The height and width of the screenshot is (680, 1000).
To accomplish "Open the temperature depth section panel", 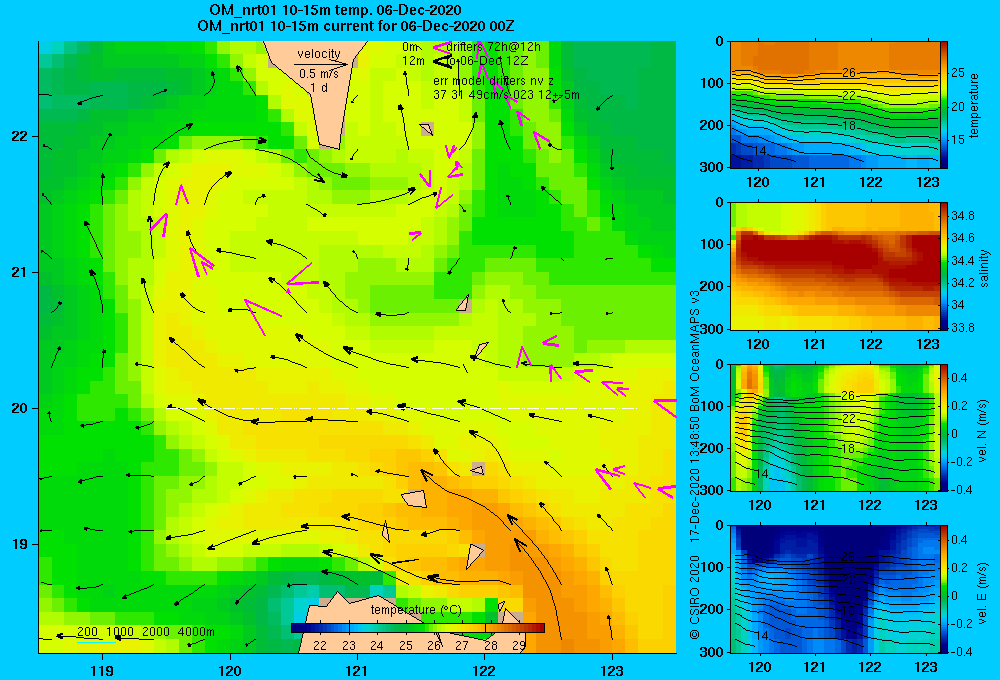I will 835,105.
